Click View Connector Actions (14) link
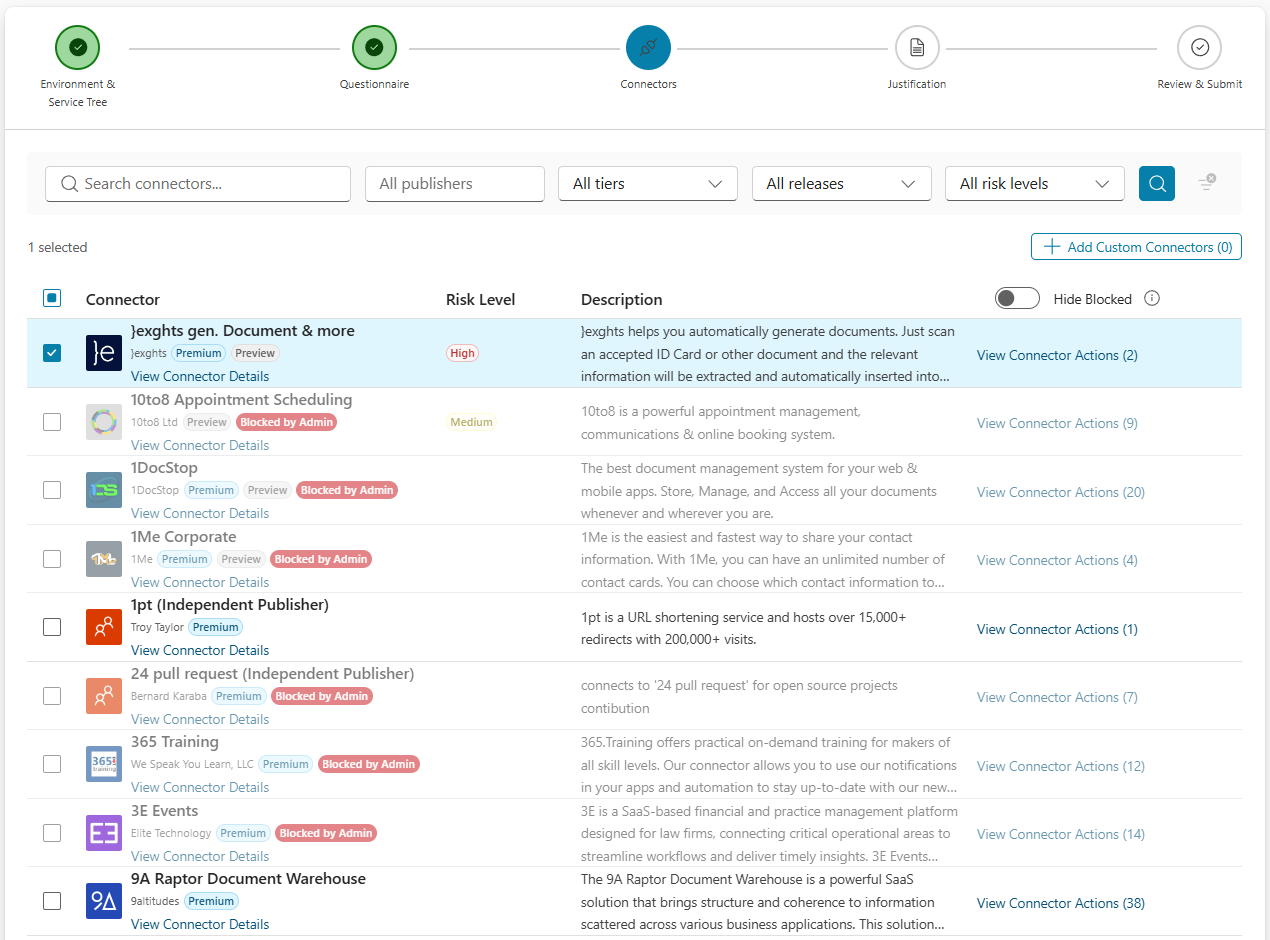This screenshot has width=1270, height=940. pos(1061,834)
